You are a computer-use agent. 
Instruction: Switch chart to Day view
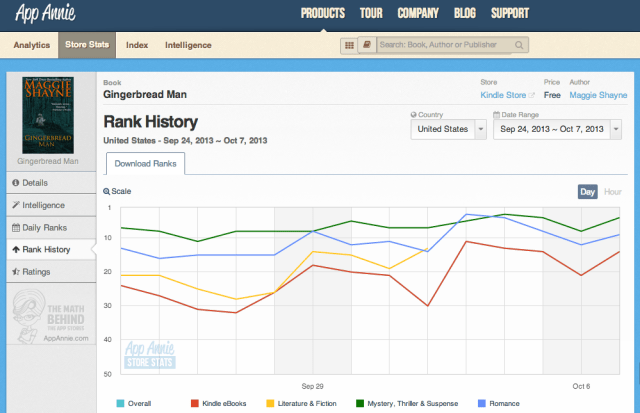pyautogui.click(x=588, y=191)
